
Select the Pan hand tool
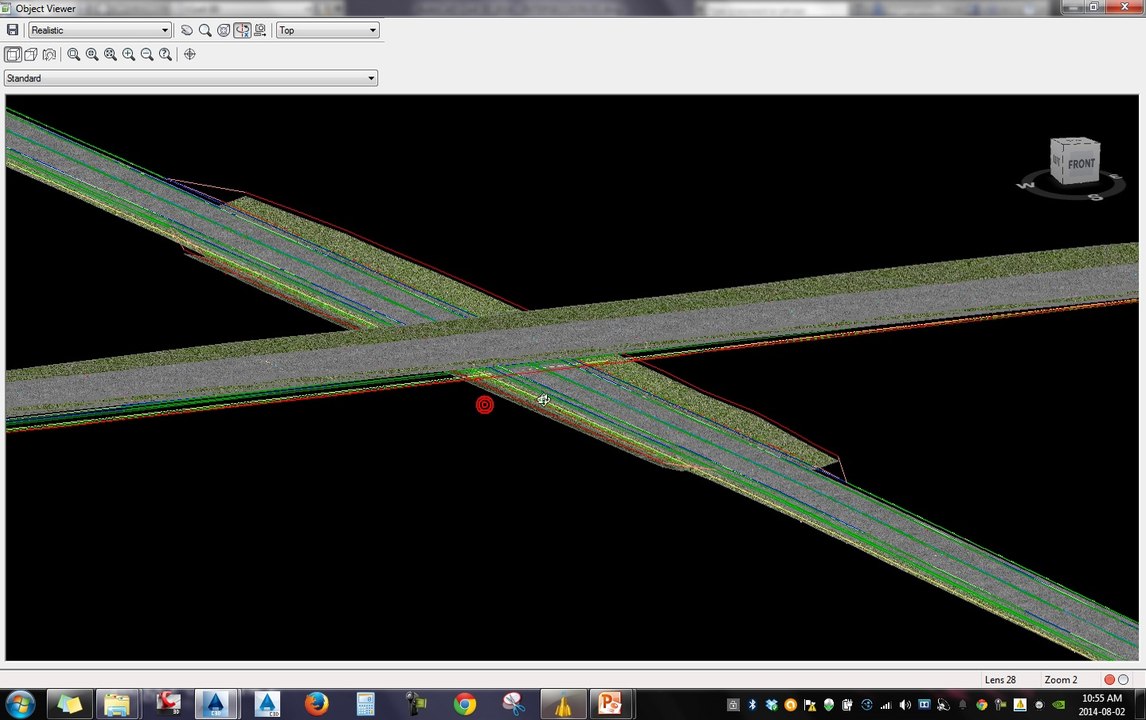(x=187, y=30)
